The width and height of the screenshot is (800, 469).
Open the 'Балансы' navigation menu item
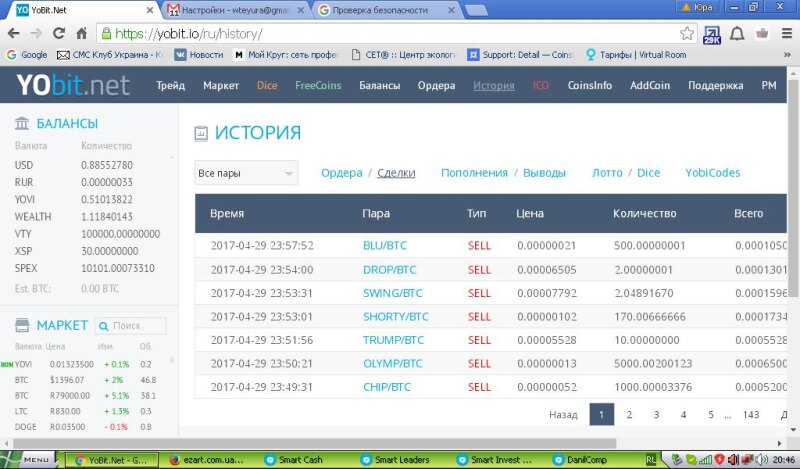pyautogui.click(x=379, y=86)
